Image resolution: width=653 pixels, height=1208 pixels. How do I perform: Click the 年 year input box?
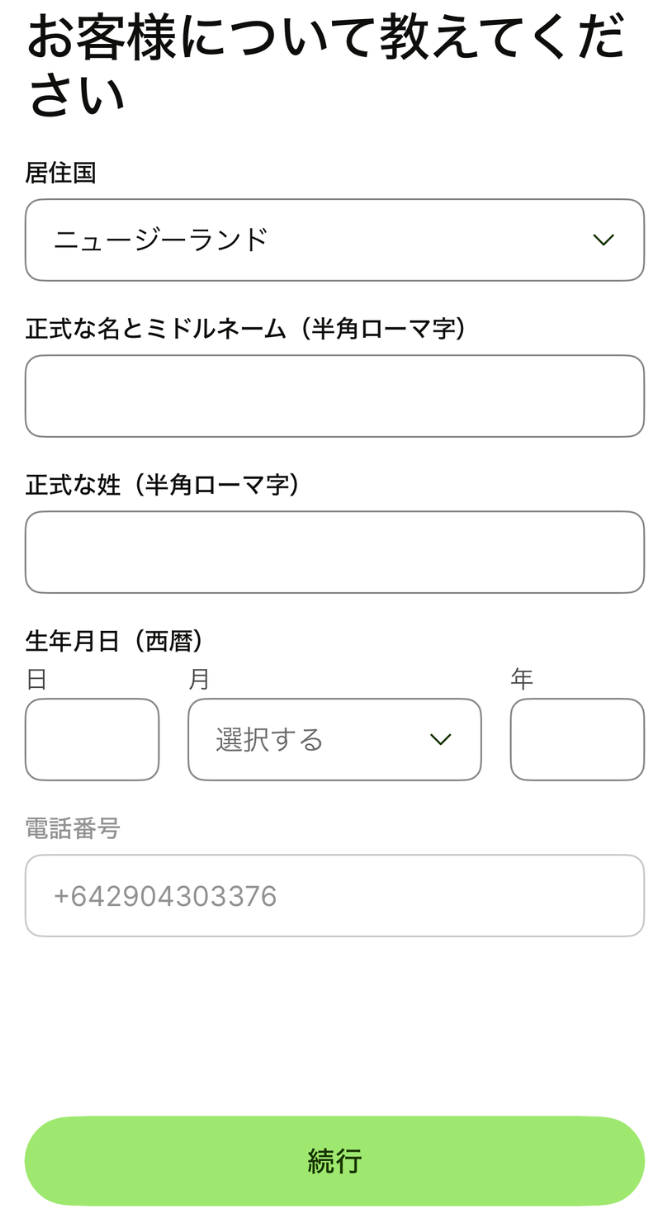[x=577, y=739]
